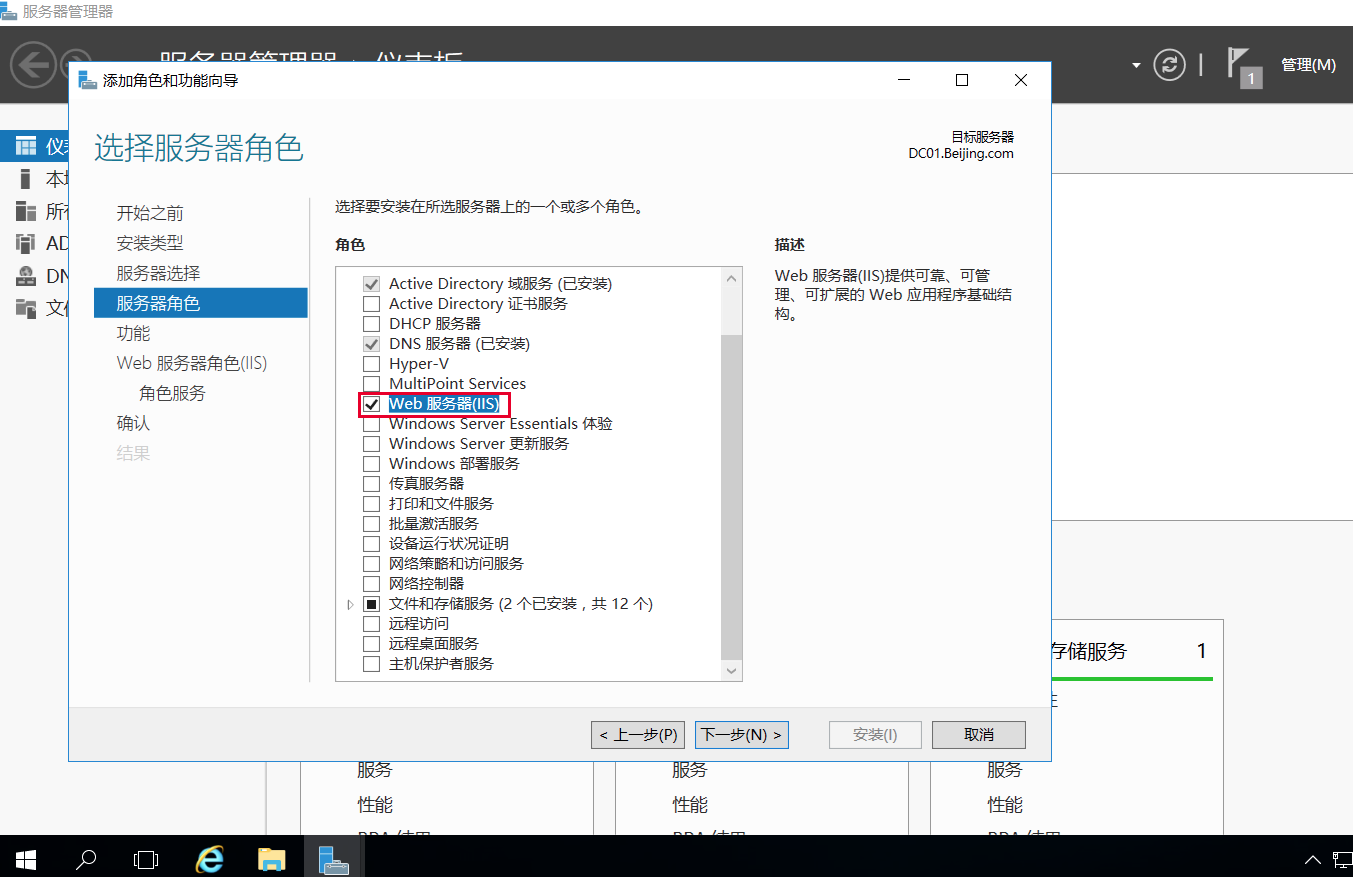Check the DHCP 服务器 role checkbox
Image resolution: width=1353 pixels, height=877 pixels.
(x=372, y=324)
